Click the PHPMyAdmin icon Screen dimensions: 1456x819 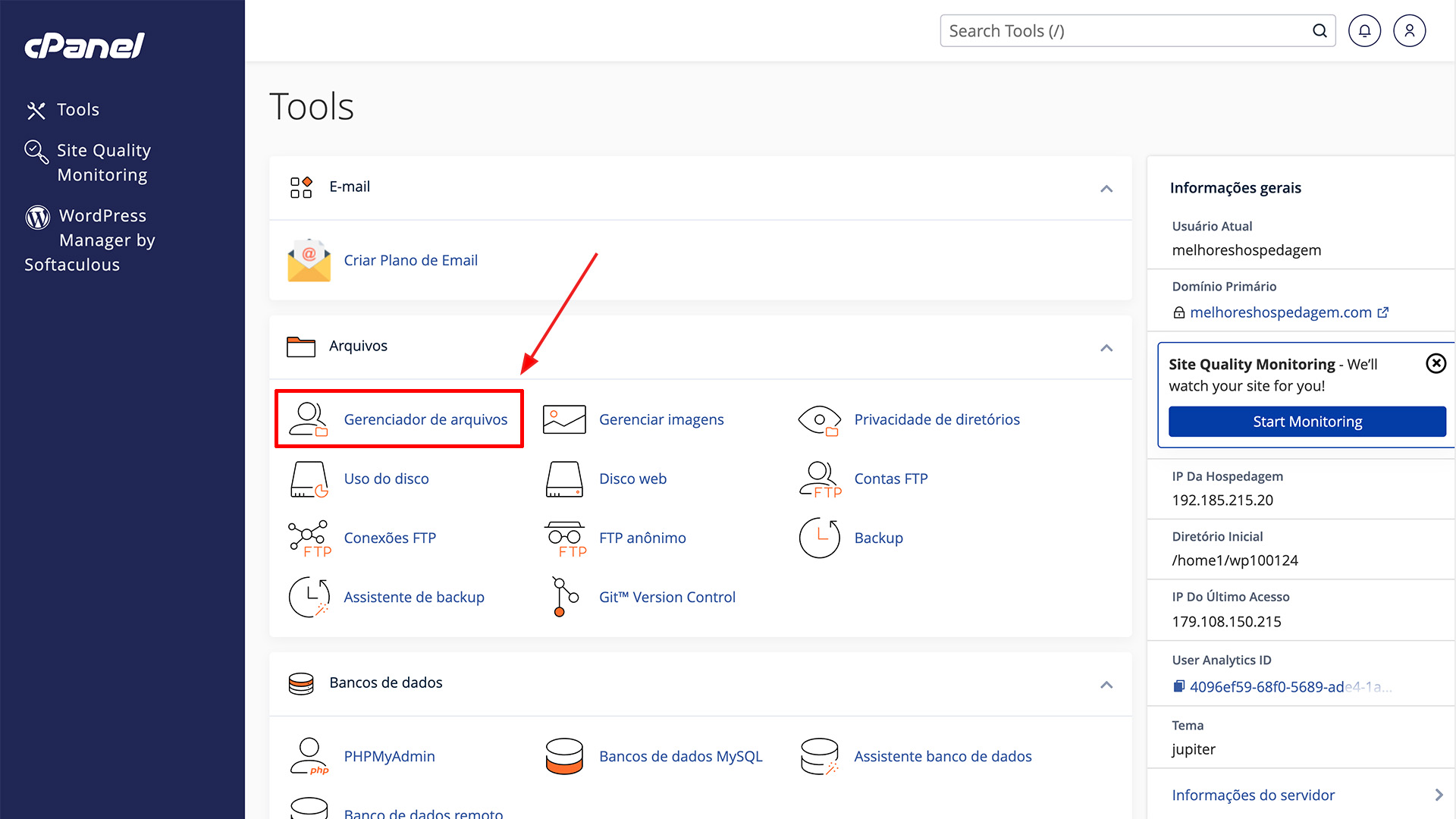click(x=309, y=757)
